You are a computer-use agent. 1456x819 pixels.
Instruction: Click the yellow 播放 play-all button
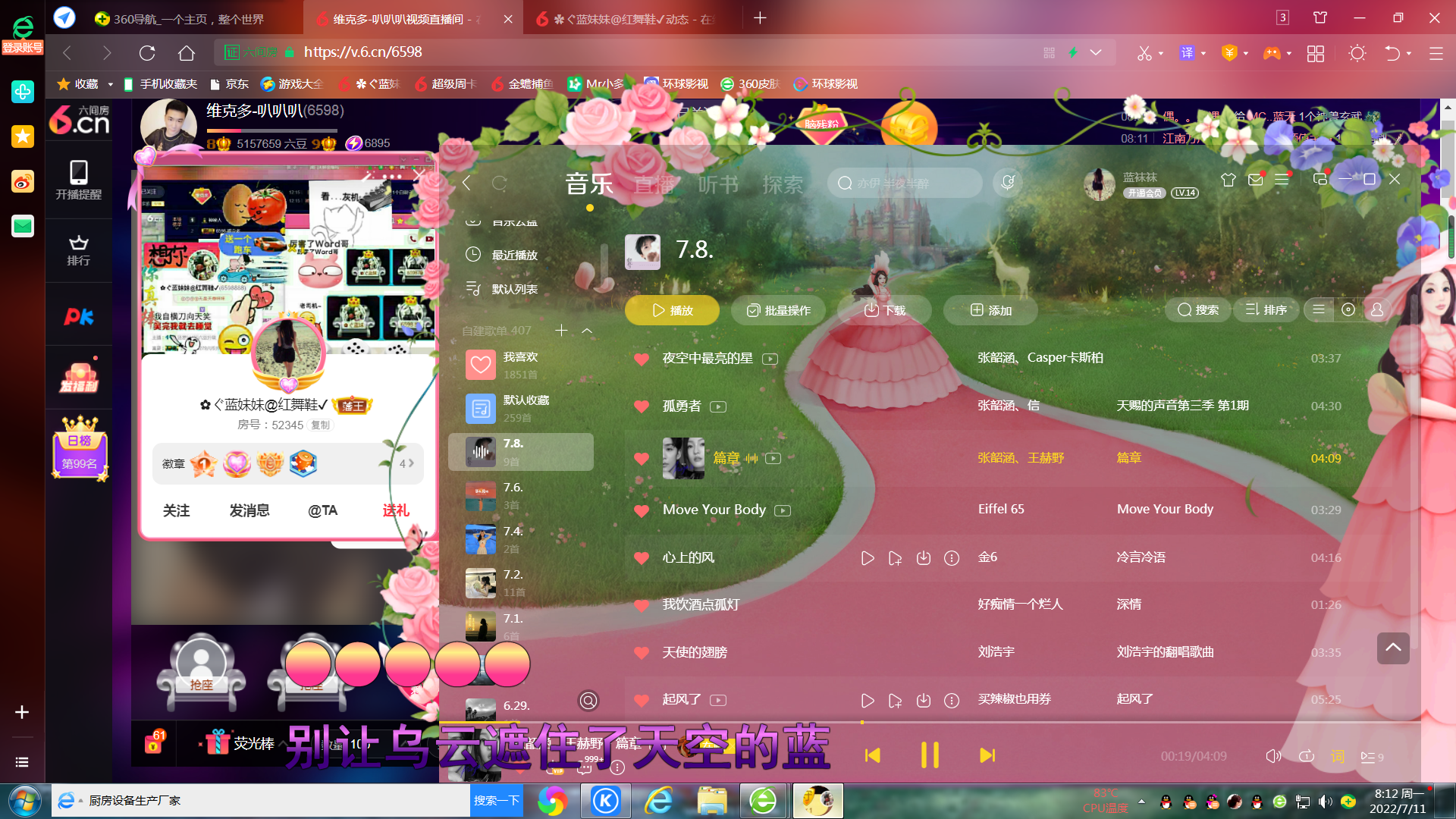point(672,310)
